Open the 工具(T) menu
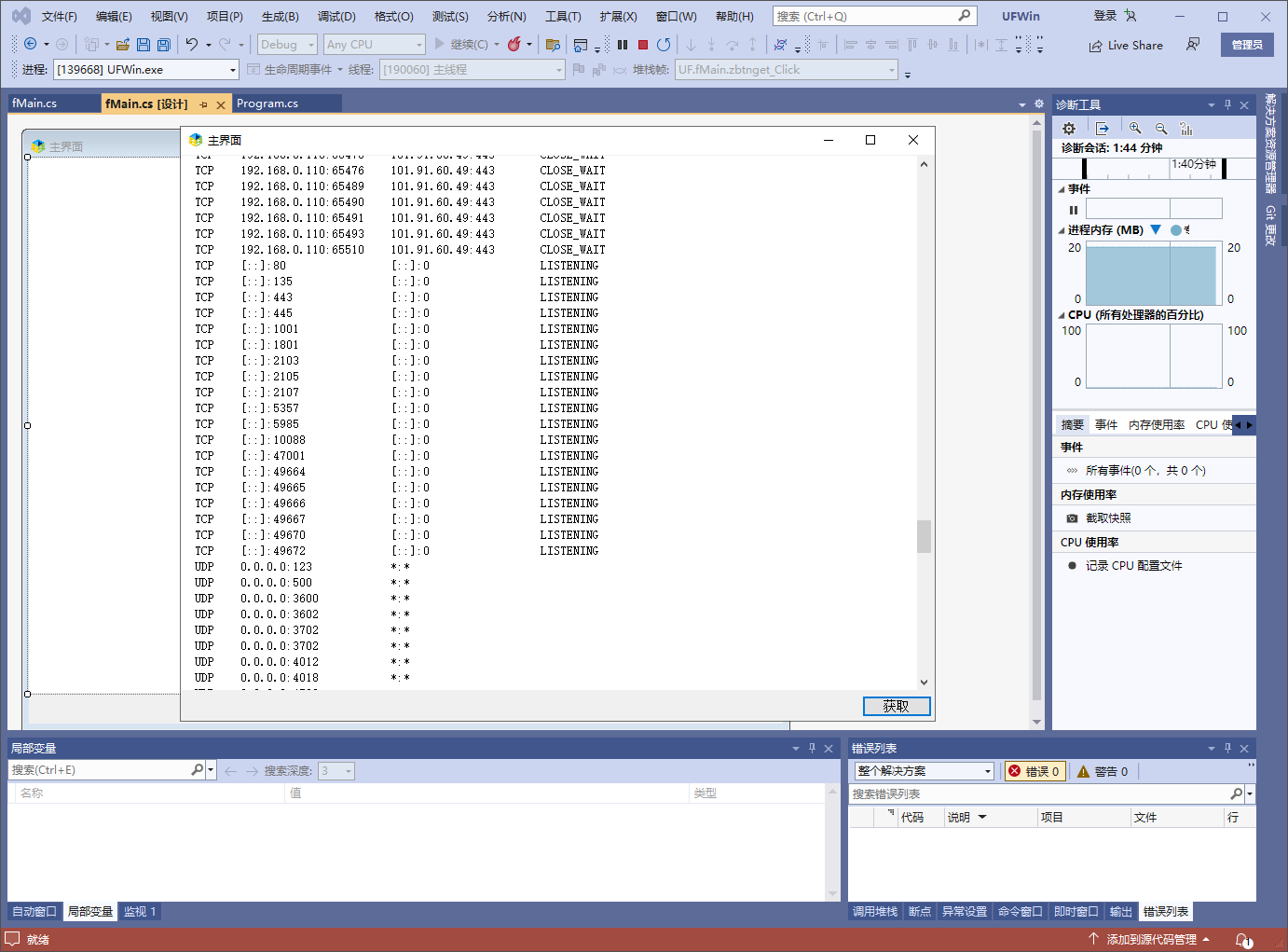 pyautogui.click(x=563, y=17)
